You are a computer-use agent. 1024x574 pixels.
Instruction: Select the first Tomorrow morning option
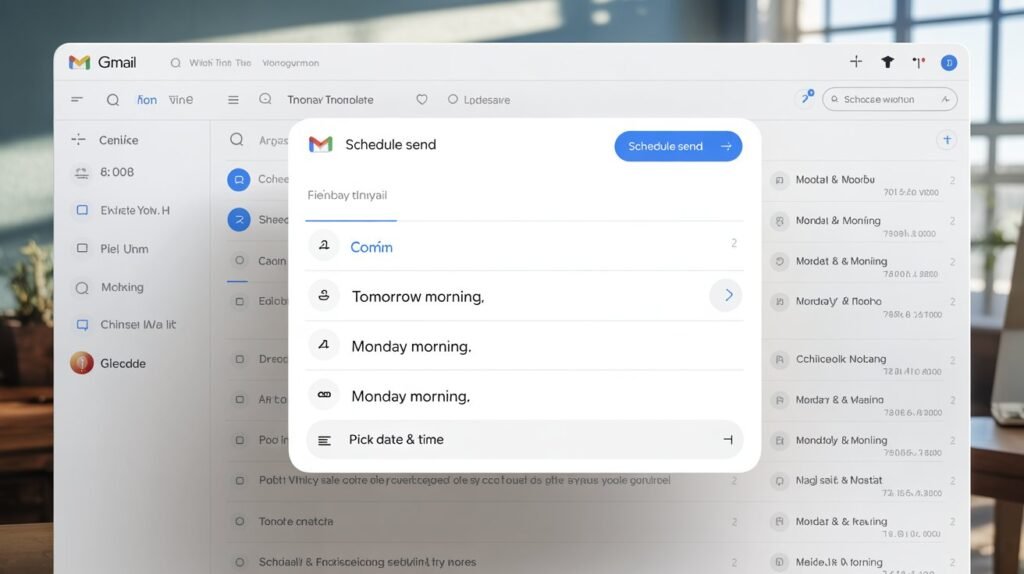pyautogui.click(x=524, y=296)
